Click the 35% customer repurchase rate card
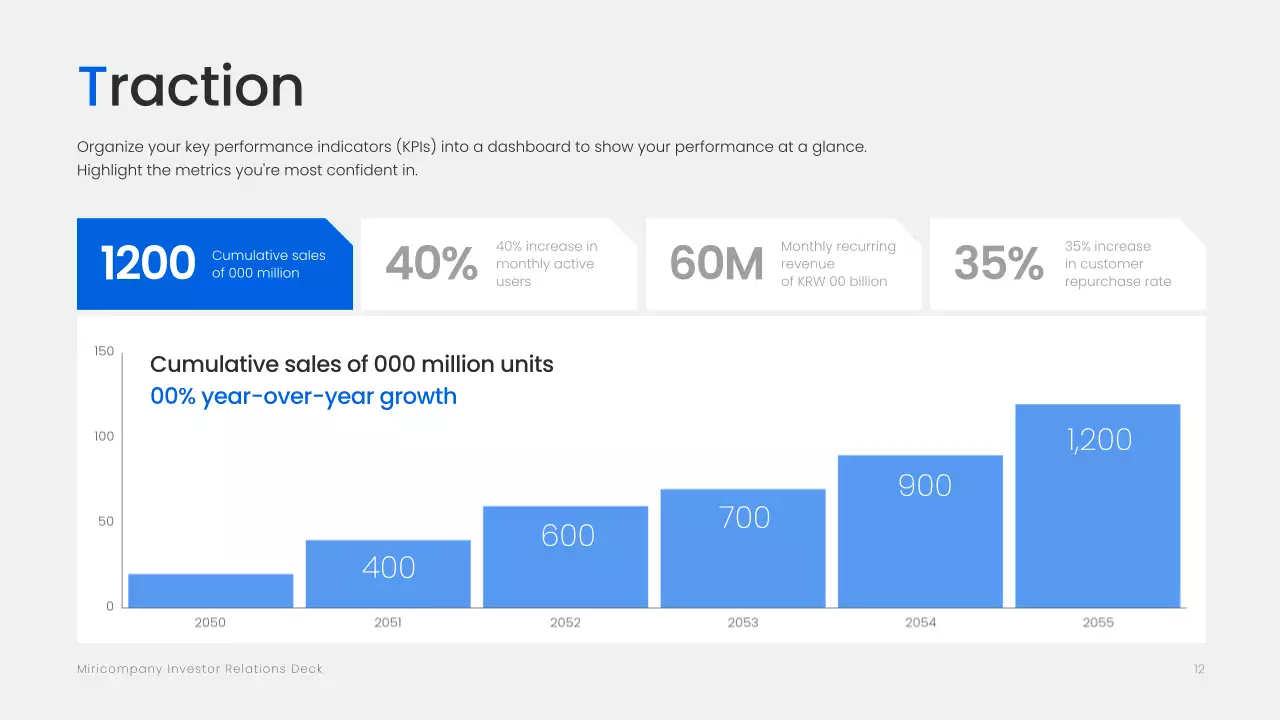The width and height of the screenshot is (1280, 720). (1065, 263)
